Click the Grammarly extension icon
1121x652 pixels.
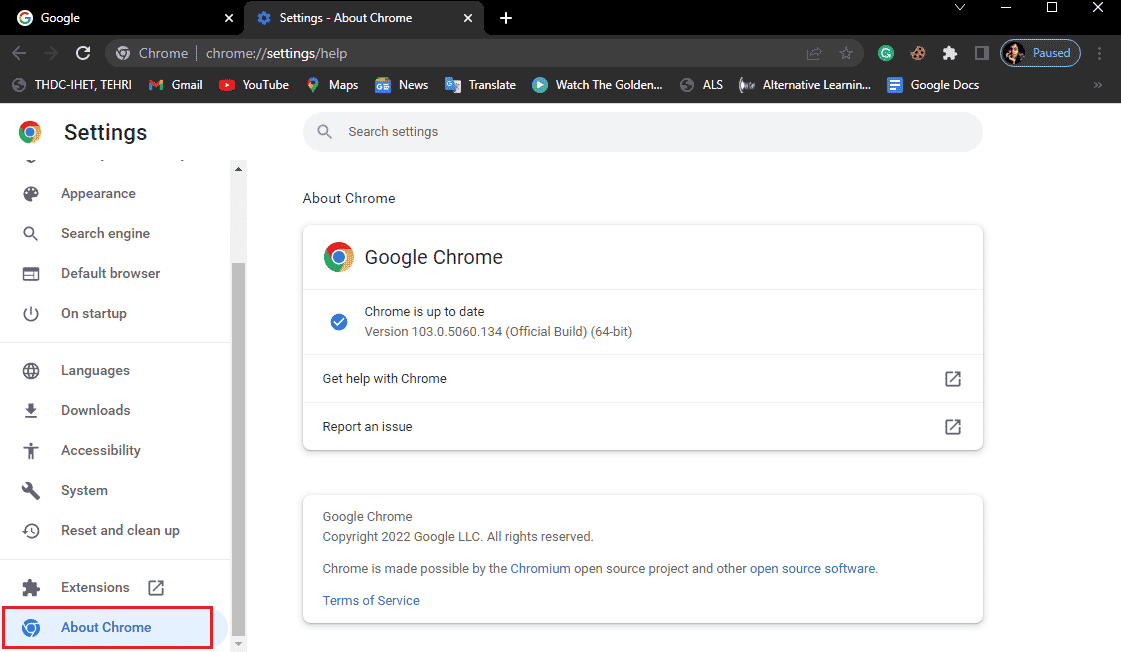886,53
